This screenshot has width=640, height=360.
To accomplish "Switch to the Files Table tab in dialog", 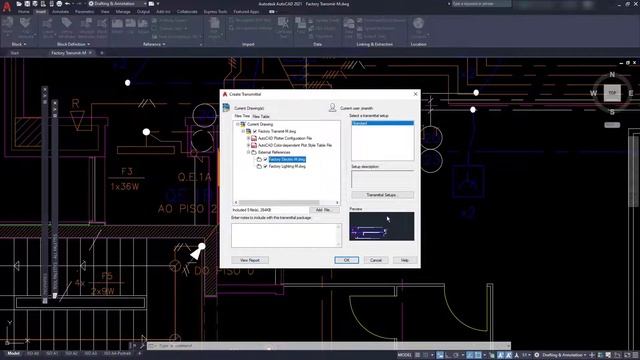I will [260, 117].
